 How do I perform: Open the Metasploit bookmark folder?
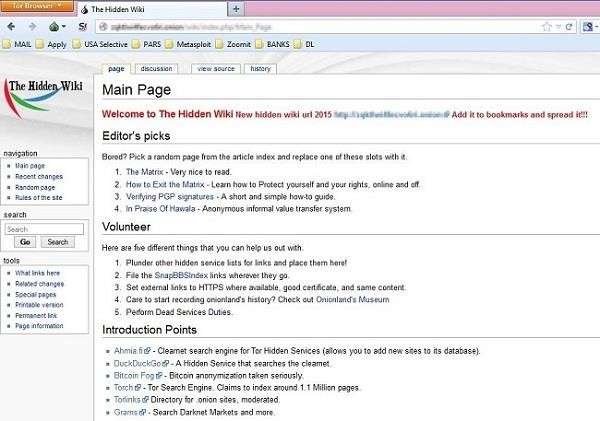coord(188,44)
